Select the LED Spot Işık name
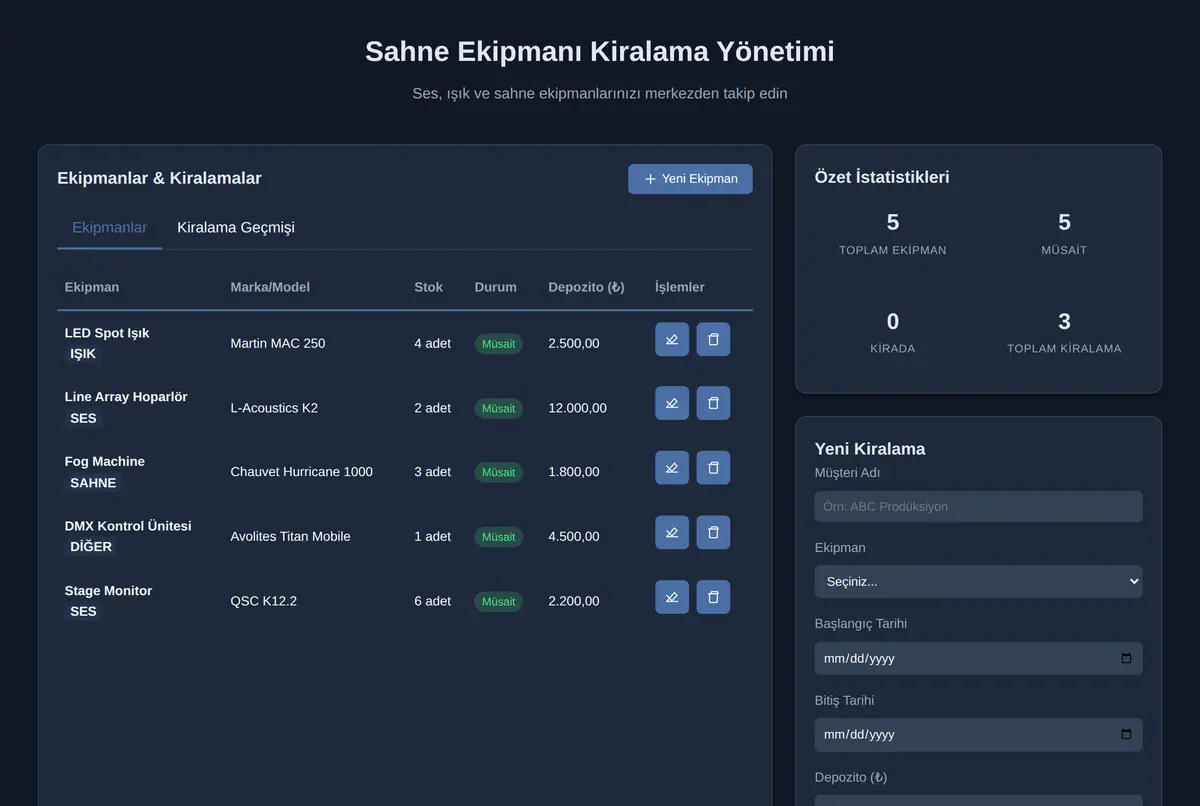The width and height of the screenshot is (1200, 806). coord(107,332)
